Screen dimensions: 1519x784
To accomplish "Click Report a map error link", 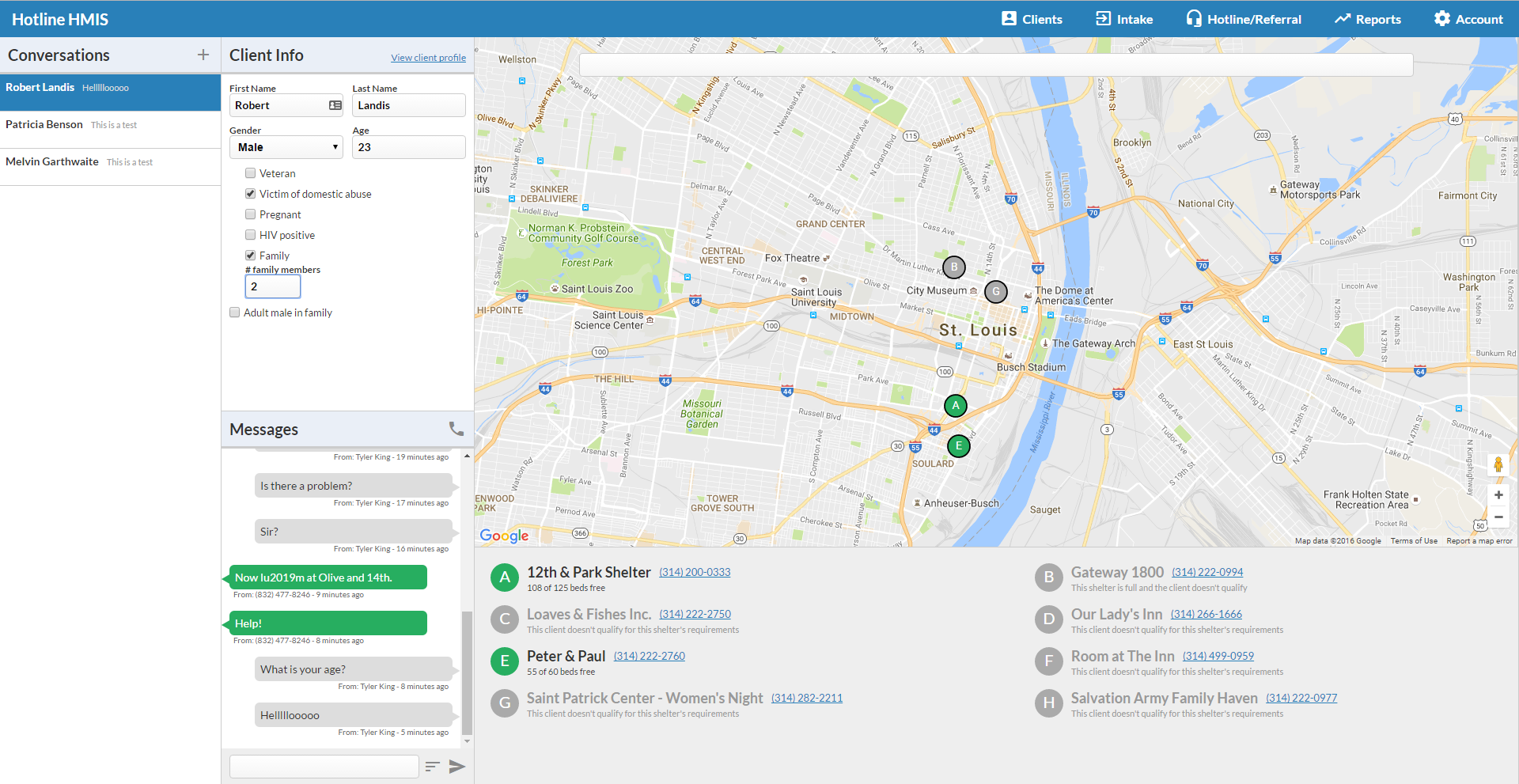I will [x=1479, y=541].
